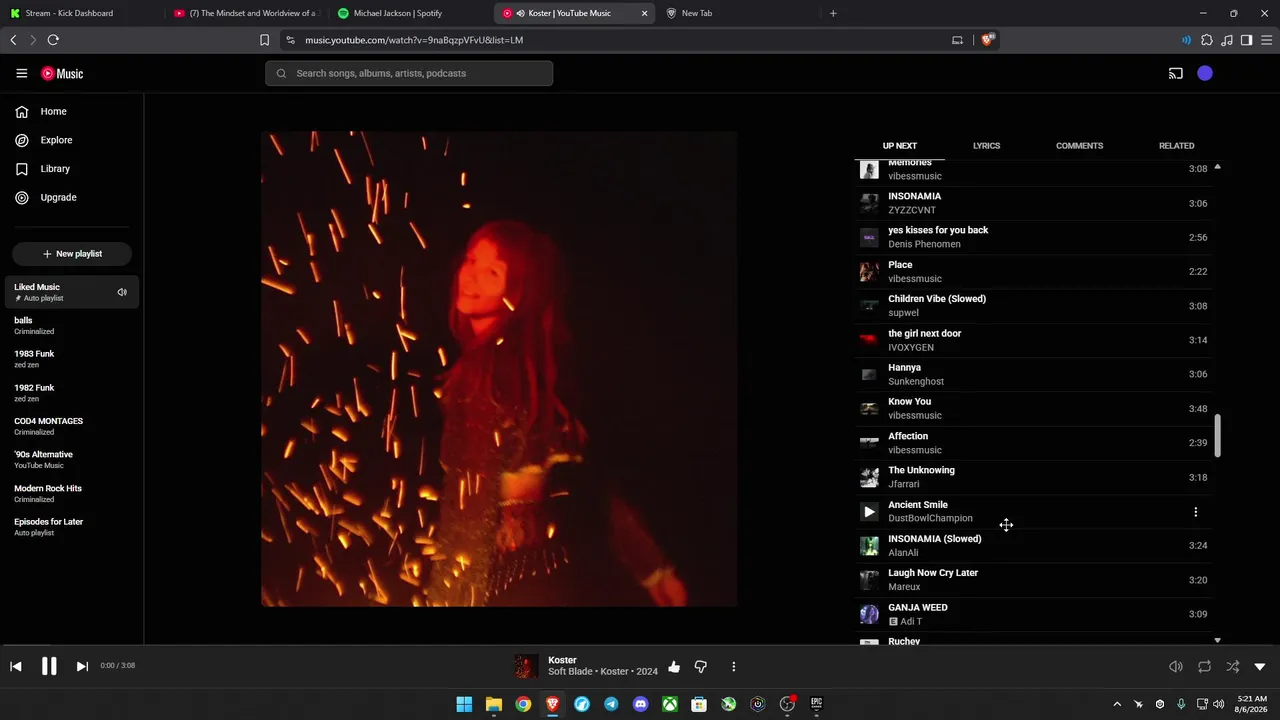1280x720 pixels.
Task: Click the Cast to device icon
Action: [1176, 73]
